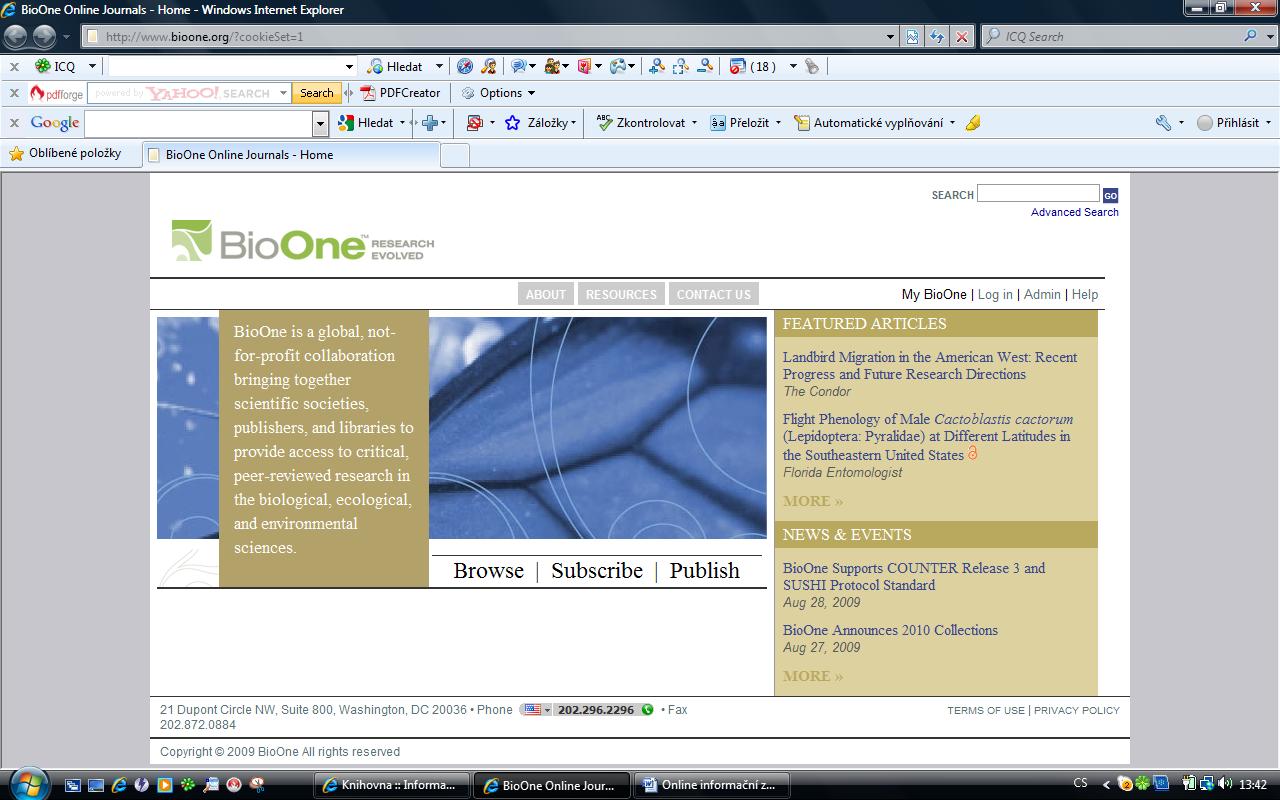Click the browser Back arrow button
Screen dimensions: 1280x800
click(x=16, y=37)
